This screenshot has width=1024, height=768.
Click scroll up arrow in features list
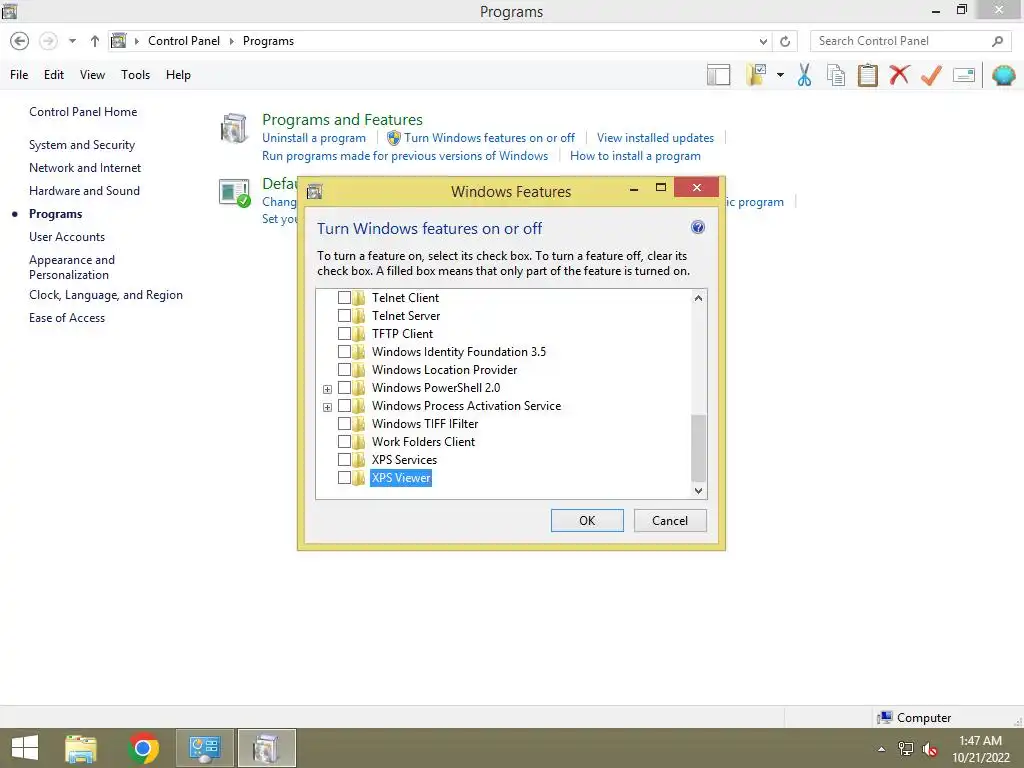tap(698, 298)
